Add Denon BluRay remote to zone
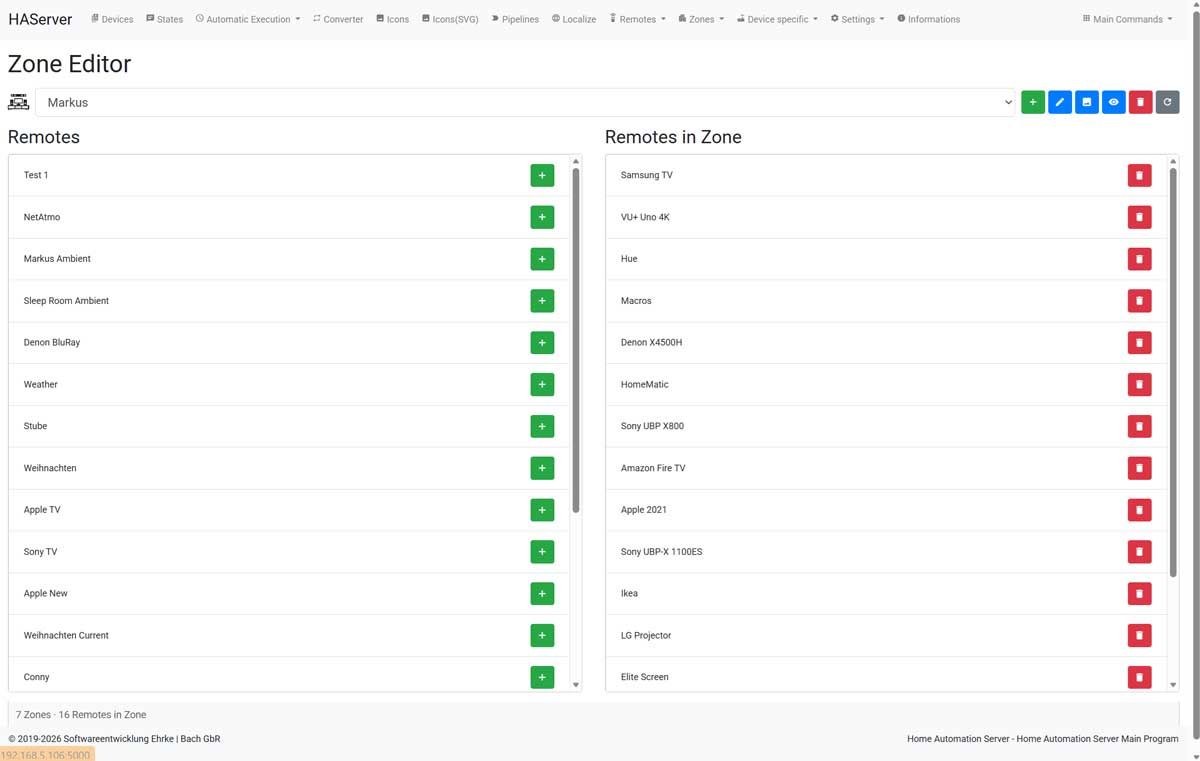Image resolution: width=1200 pixels, height=761 pixels. [x=542, y=343]
